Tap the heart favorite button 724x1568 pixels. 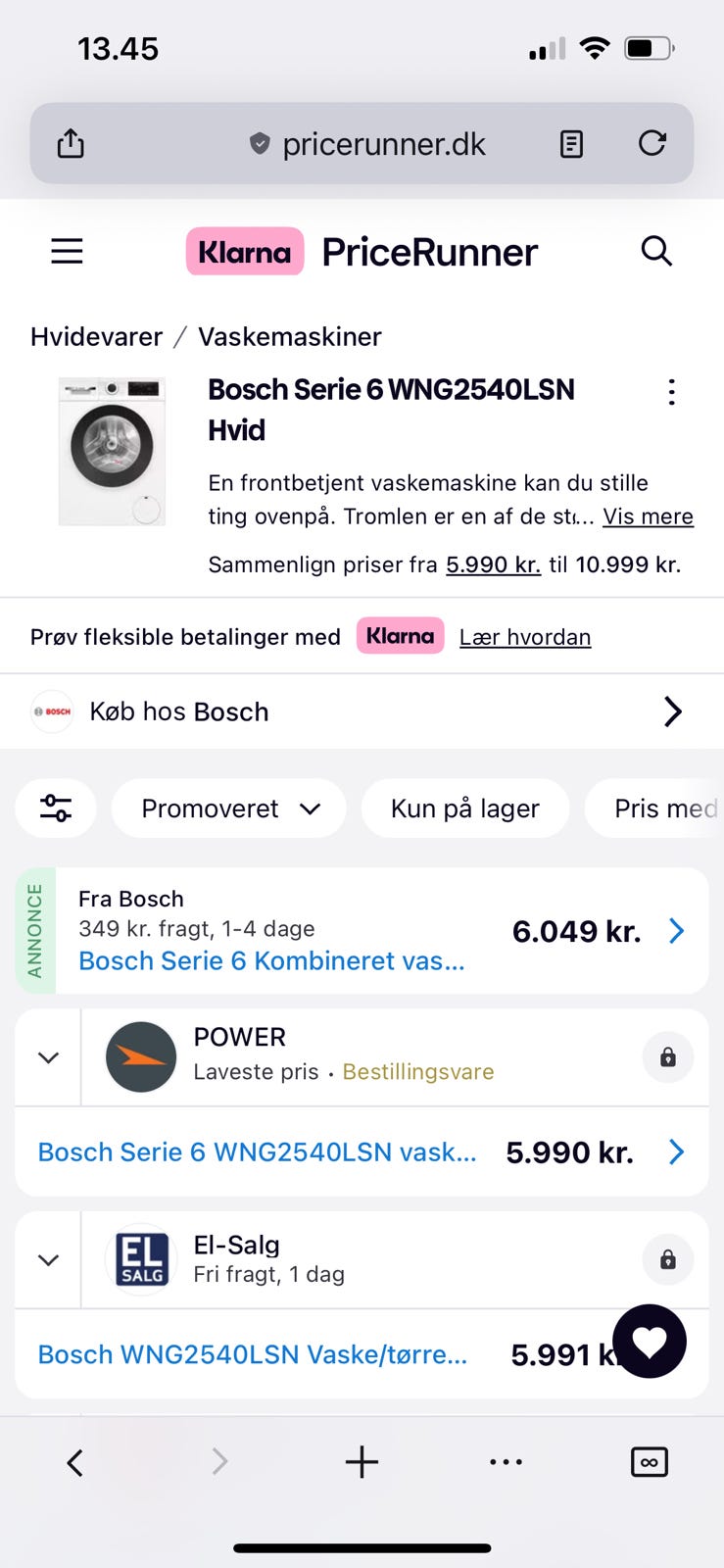click(649, 1342)
